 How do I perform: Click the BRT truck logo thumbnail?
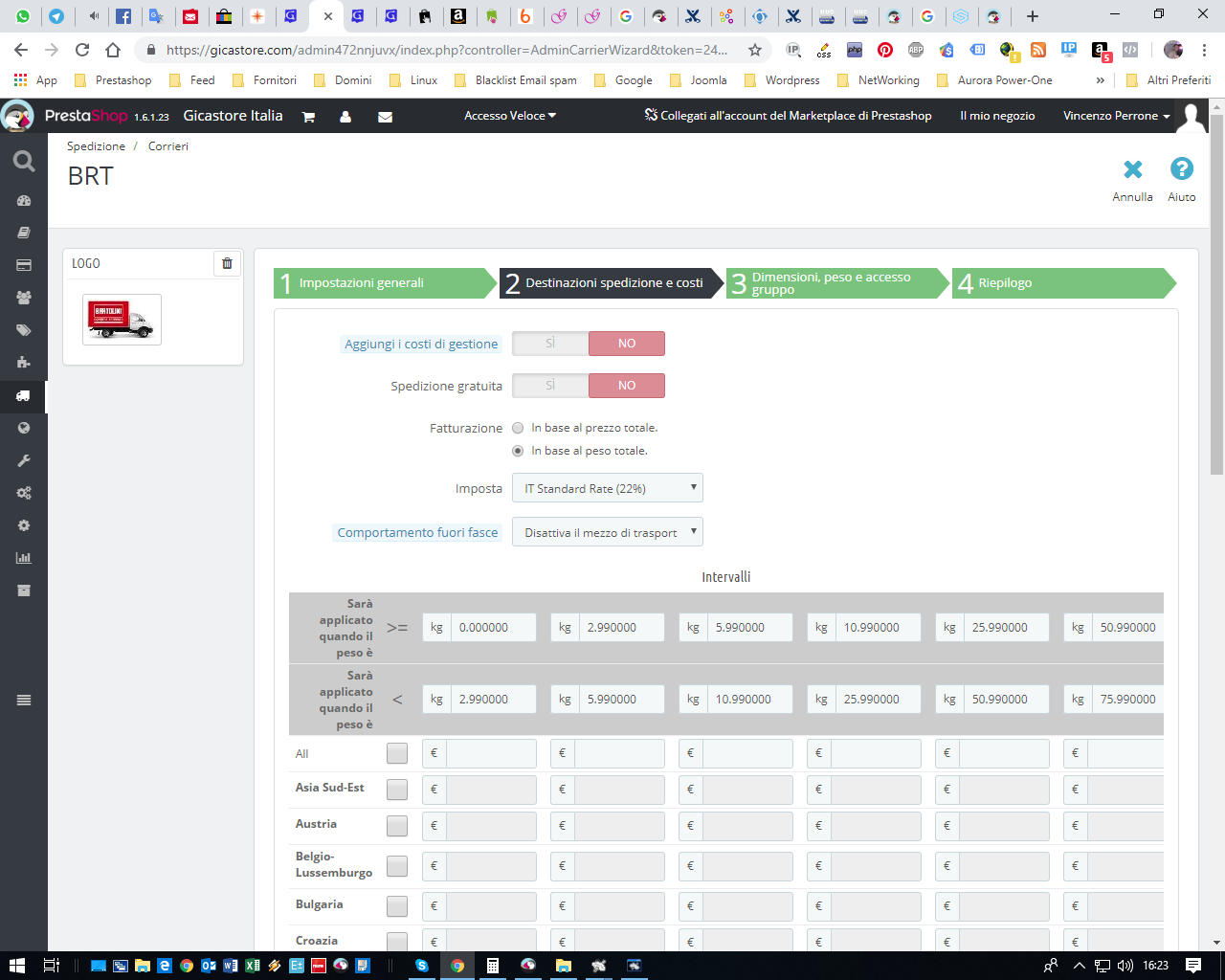pyautogui.click(x=122, y=320)
